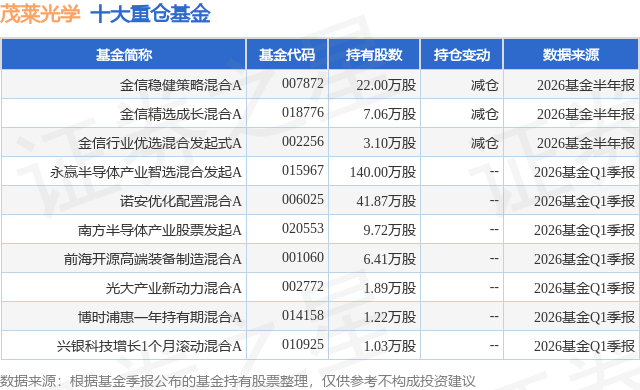The image size is (640, 390).
Task: Click the 十大重仓基金 heading
Action: [x=150, y=14]
